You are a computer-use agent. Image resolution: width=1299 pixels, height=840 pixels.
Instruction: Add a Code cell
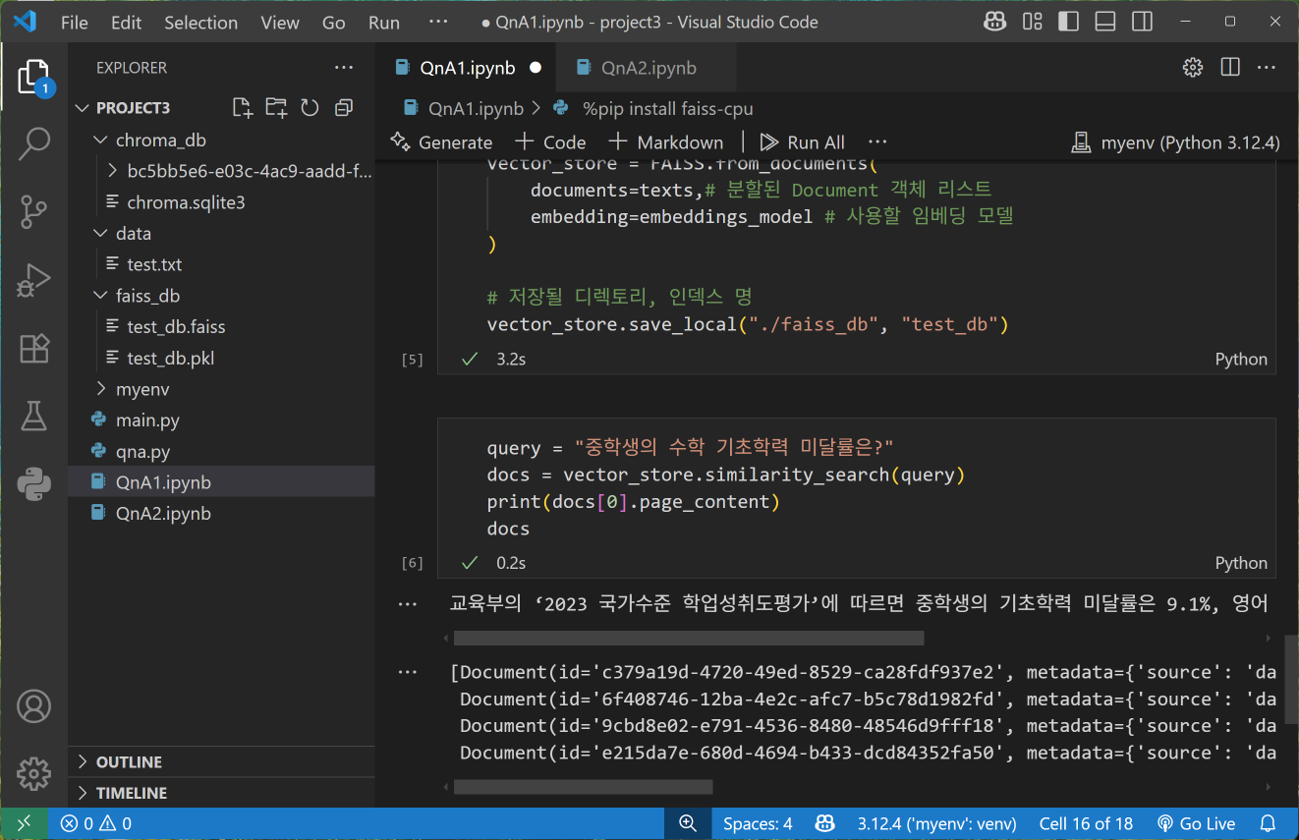tap(550, 142)
